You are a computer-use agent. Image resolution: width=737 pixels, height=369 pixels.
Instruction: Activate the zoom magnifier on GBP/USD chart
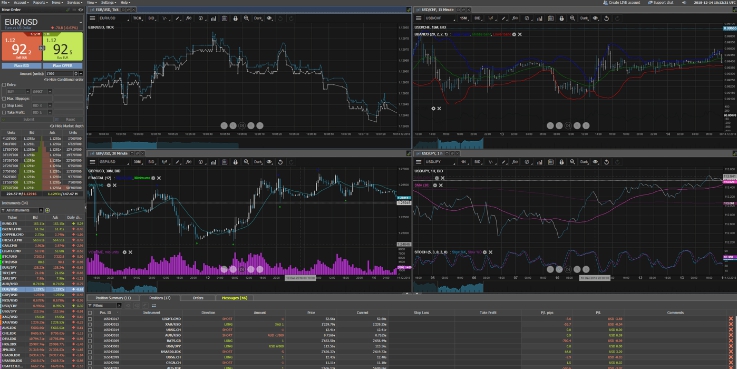[x=246, y=162]
